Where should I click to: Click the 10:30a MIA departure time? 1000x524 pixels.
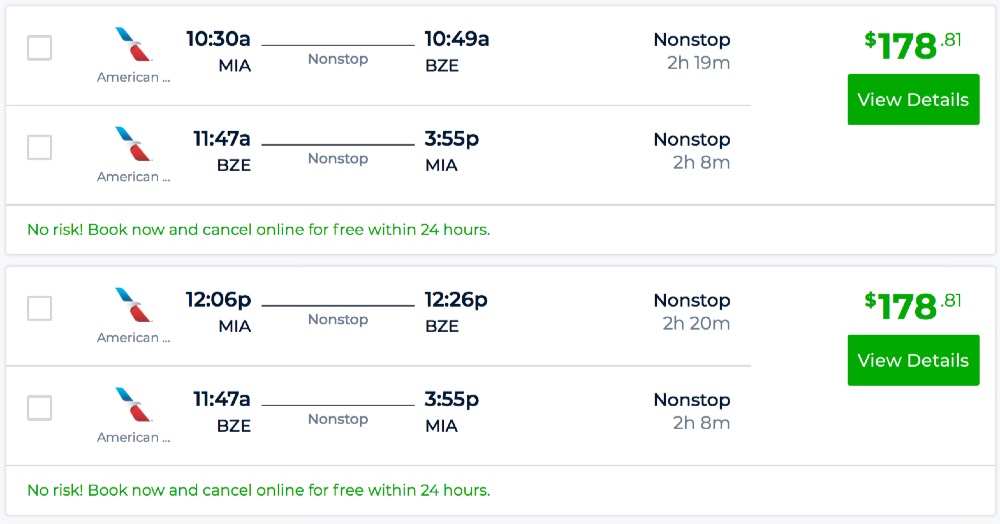[x=218, y=39]
